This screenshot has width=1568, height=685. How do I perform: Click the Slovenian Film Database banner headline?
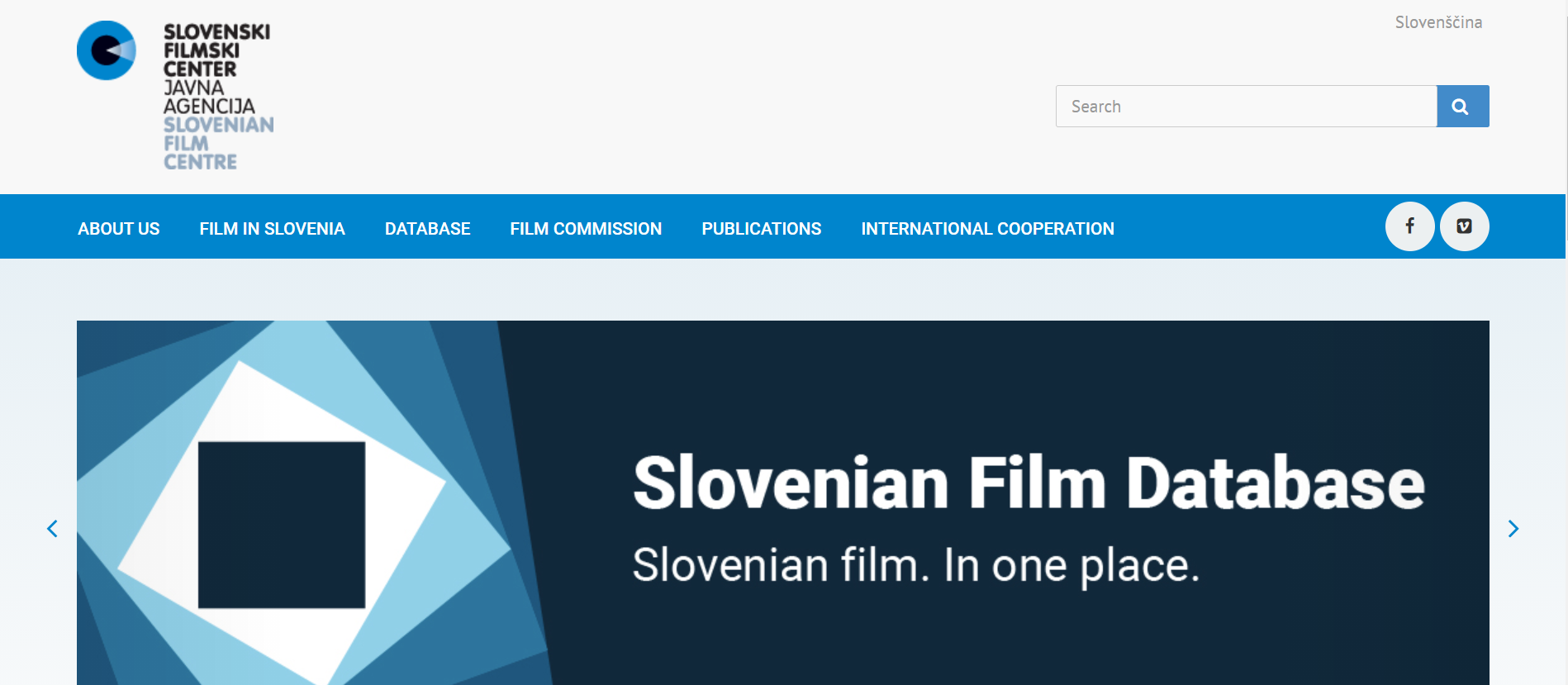point(1028,483)
